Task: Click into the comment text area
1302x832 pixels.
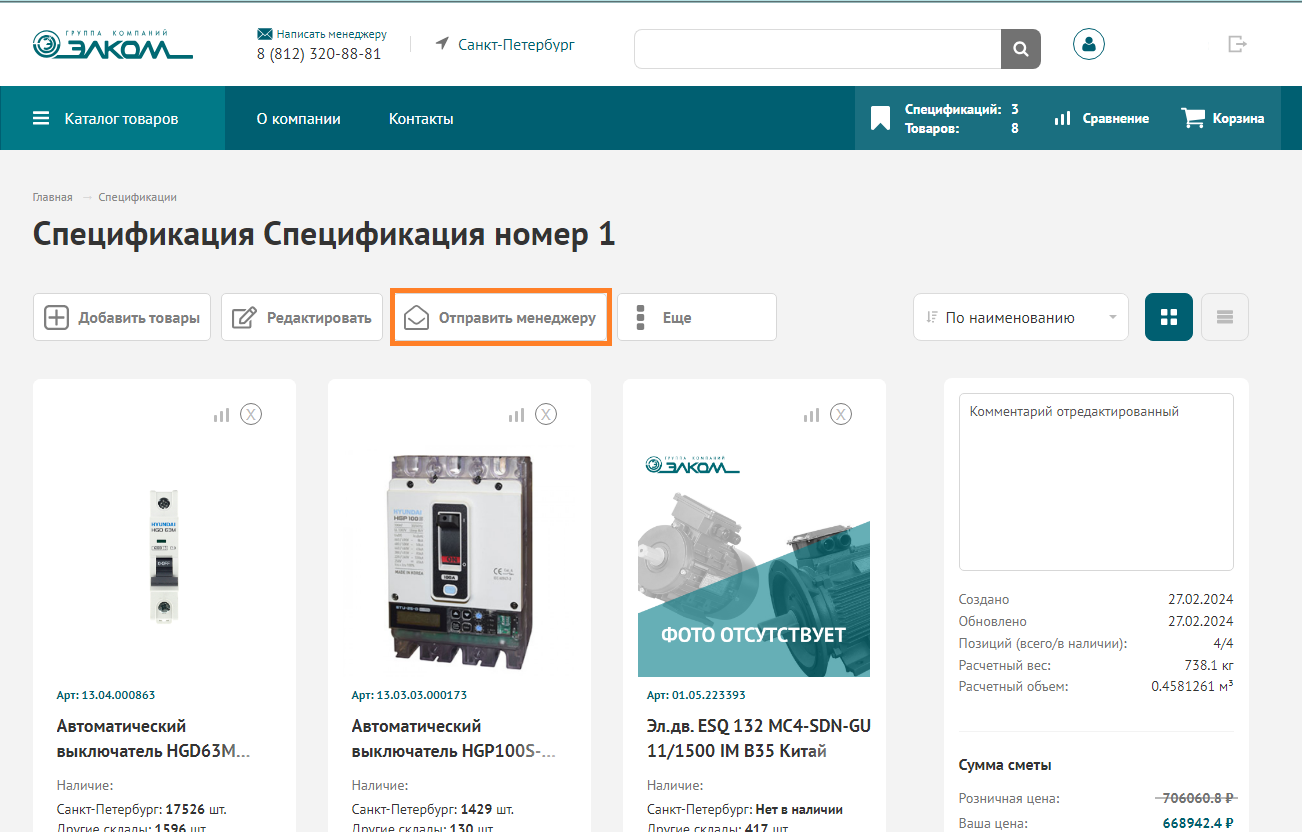Action: [1095, 480]
